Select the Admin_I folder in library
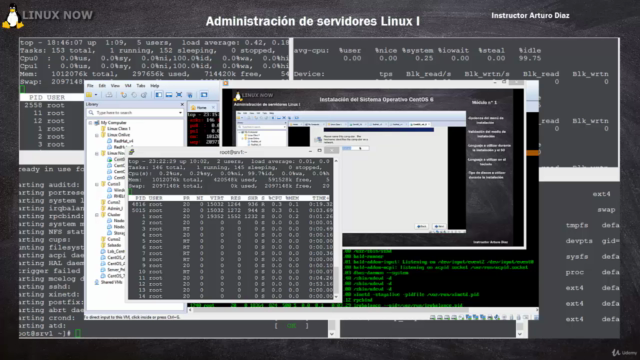The width and height of the screenshot is (640, 360). point(116,209)
